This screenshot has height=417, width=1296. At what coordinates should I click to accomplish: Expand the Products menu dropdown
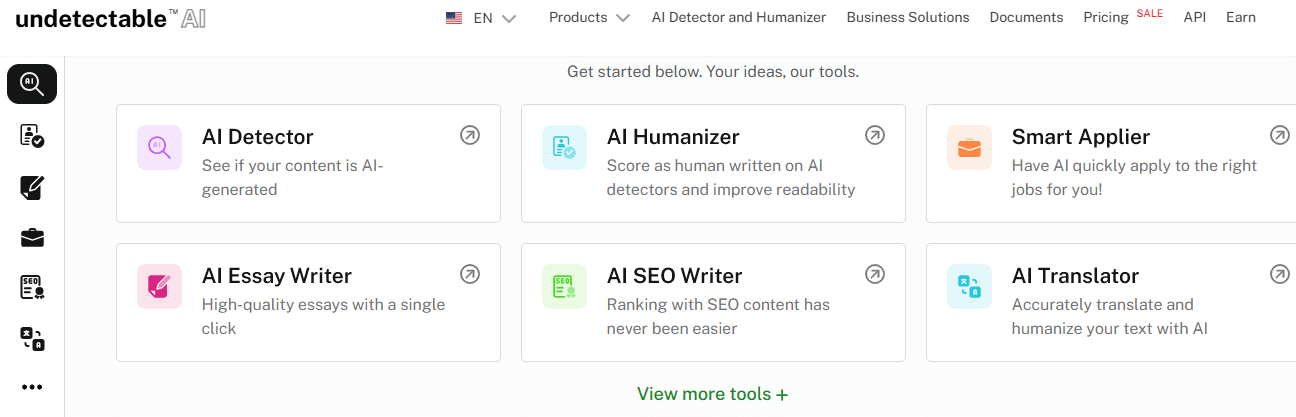click(x=590, y=17)
